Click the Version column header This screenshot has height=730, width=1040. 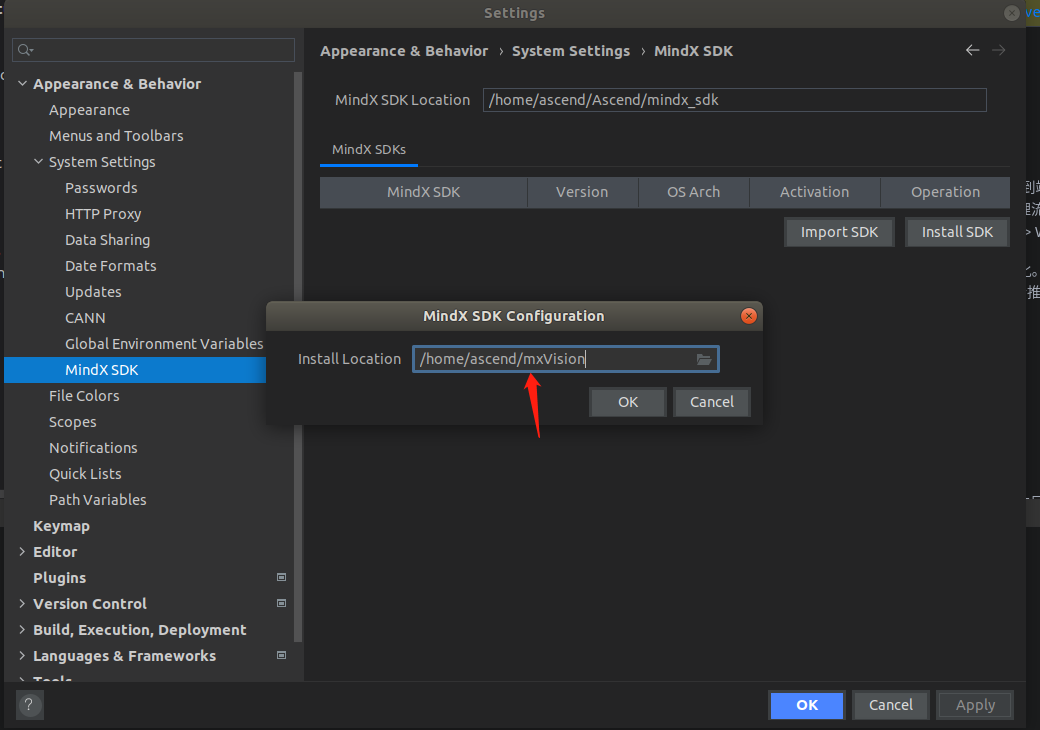point(582,192)
